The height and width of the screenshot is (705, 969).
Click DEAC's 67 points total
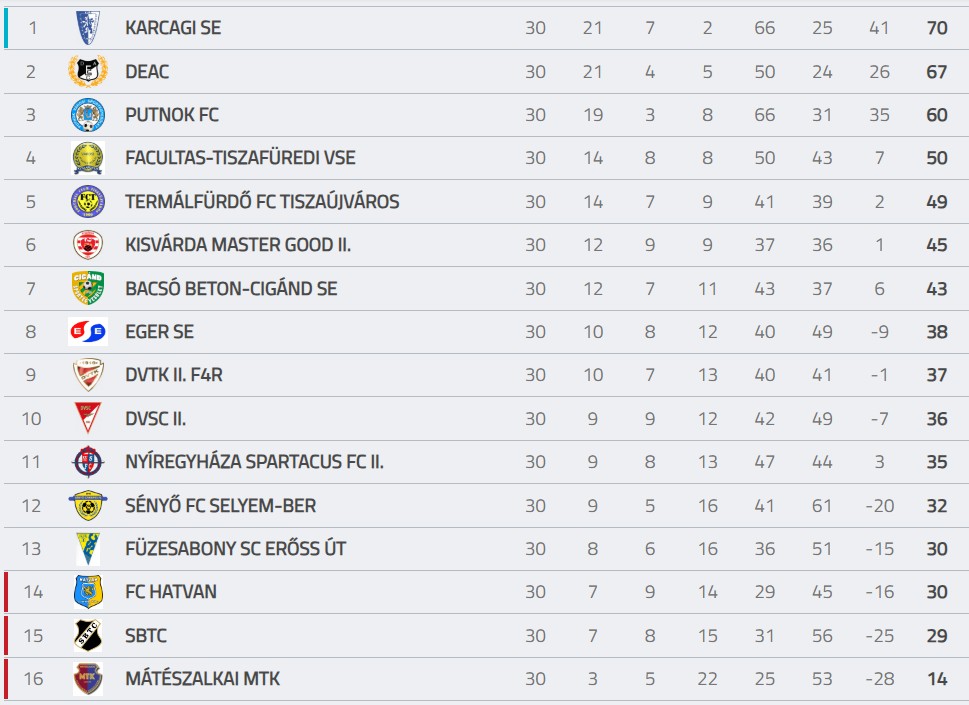[x=937, y=72]
